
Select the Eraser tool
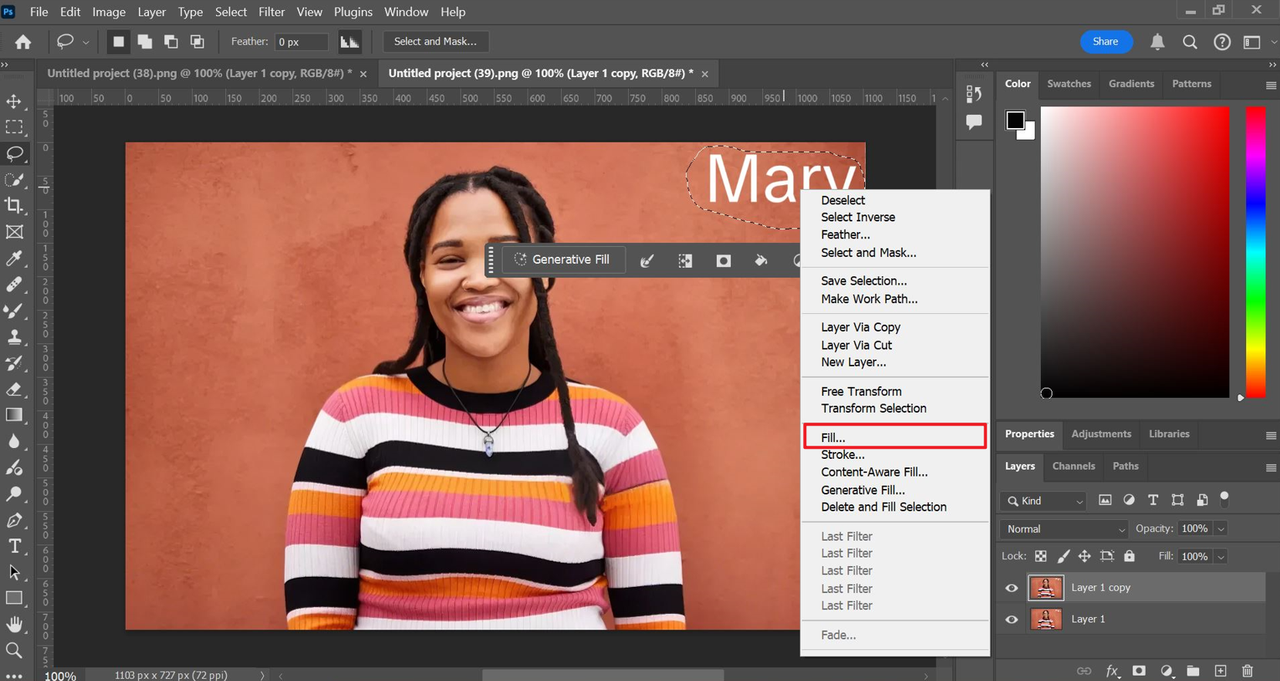[14, 389]
